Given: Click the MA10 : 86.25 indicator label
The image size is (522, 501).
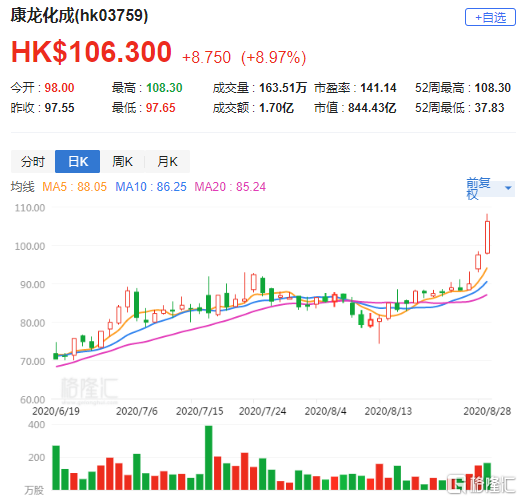Looking at the screenshot, I should [x=151, y=187].
